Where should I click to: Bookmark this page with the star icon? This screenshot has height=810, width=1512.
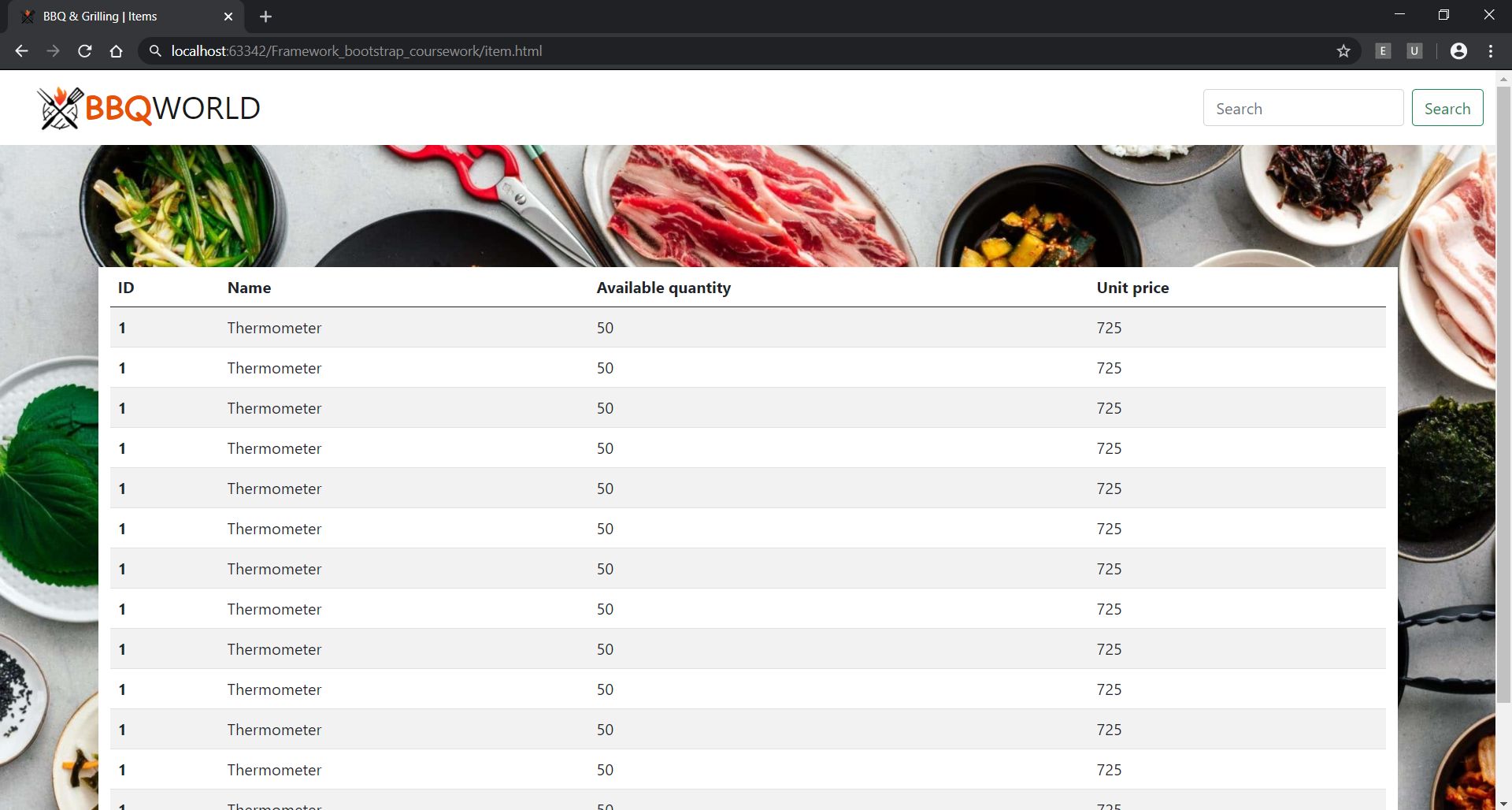pos(1343,50)
